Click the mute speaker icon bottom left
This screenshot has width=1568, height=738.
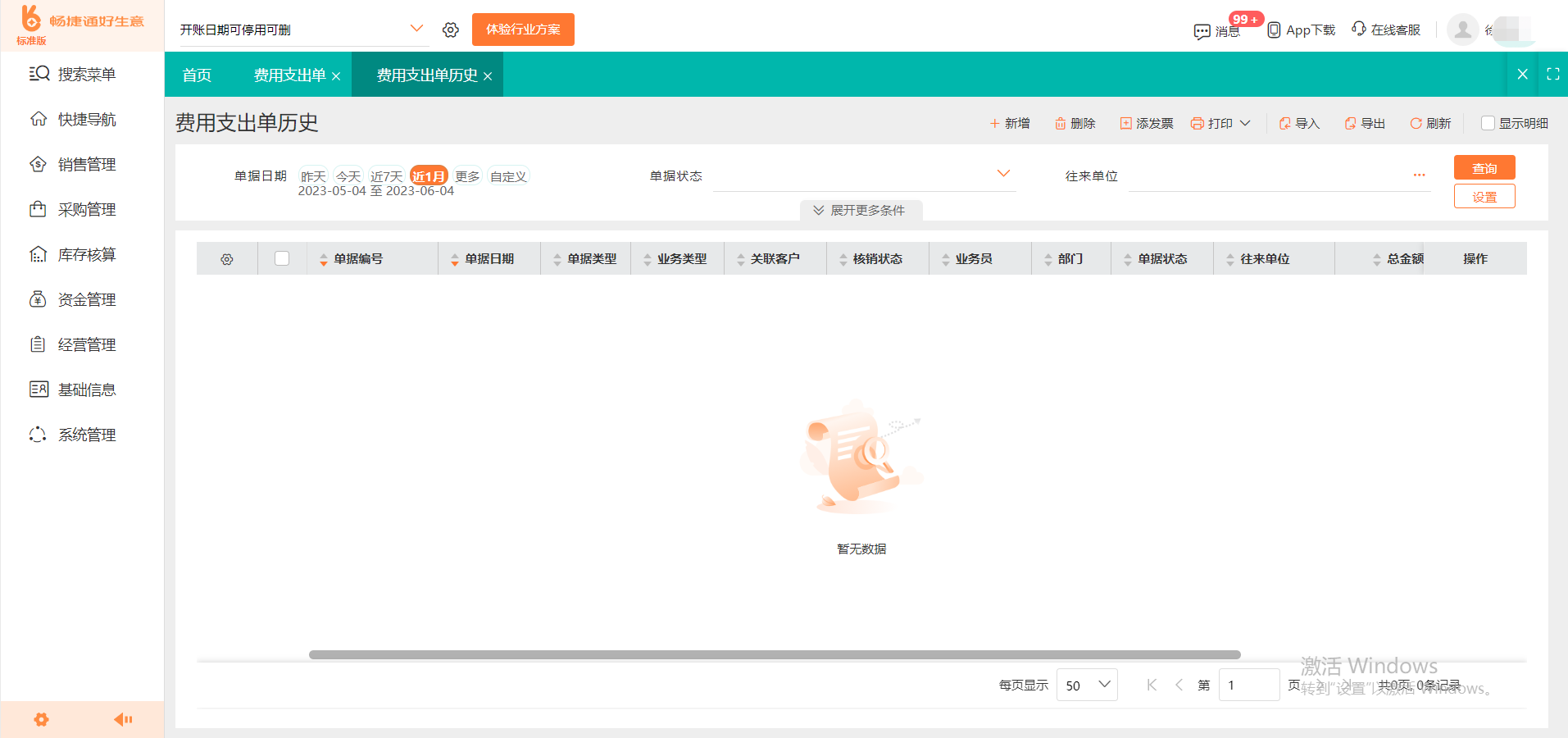tap(123, 719)
